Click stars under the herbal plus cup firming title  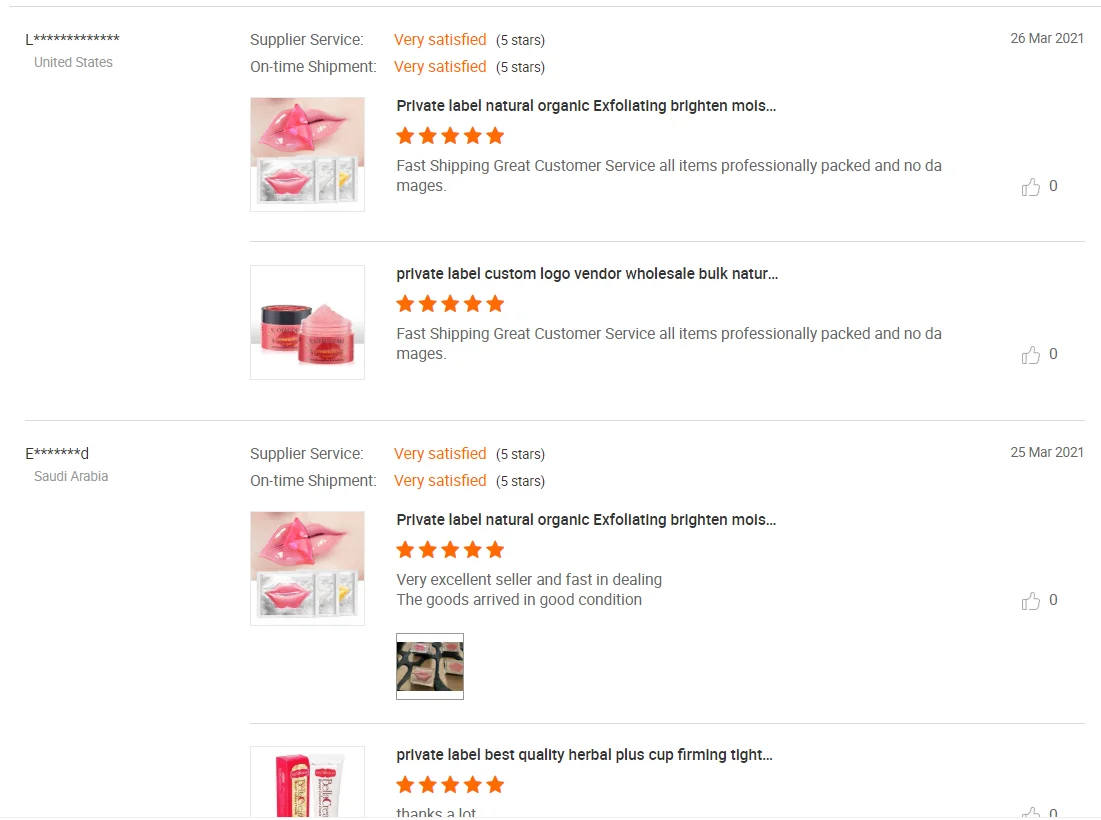(450, 785)
